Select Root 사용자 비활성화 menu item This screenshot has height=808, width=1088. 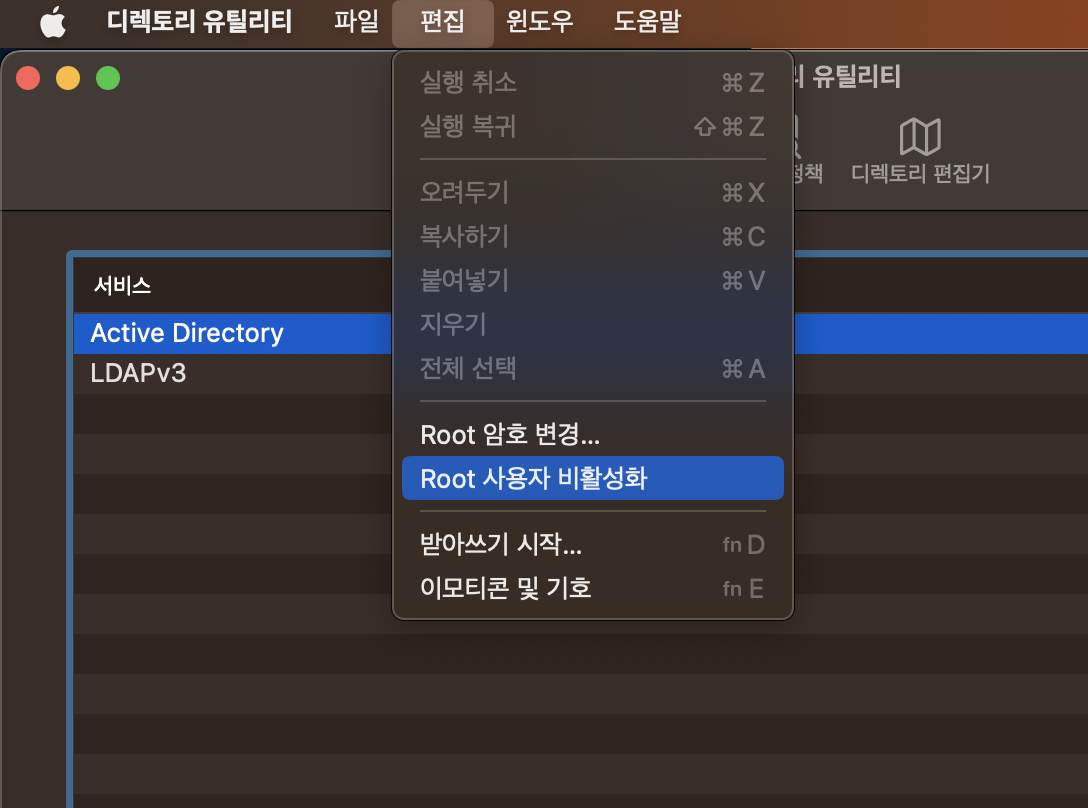click(593, 478)
